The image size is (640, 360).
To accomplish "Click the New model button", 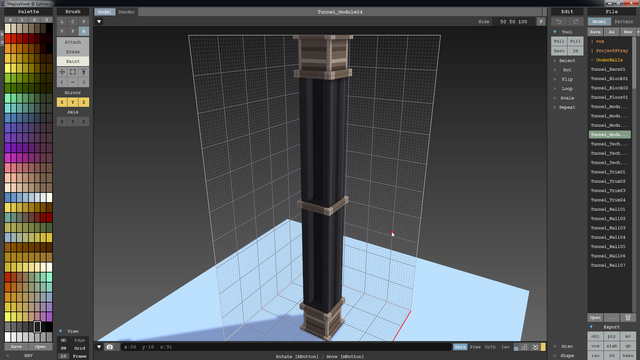I will [628, 32].
